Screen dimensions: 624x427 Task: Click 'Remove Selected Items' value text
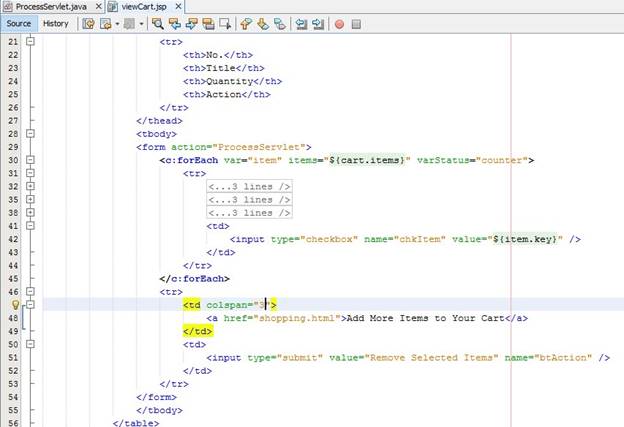[431, 357]
